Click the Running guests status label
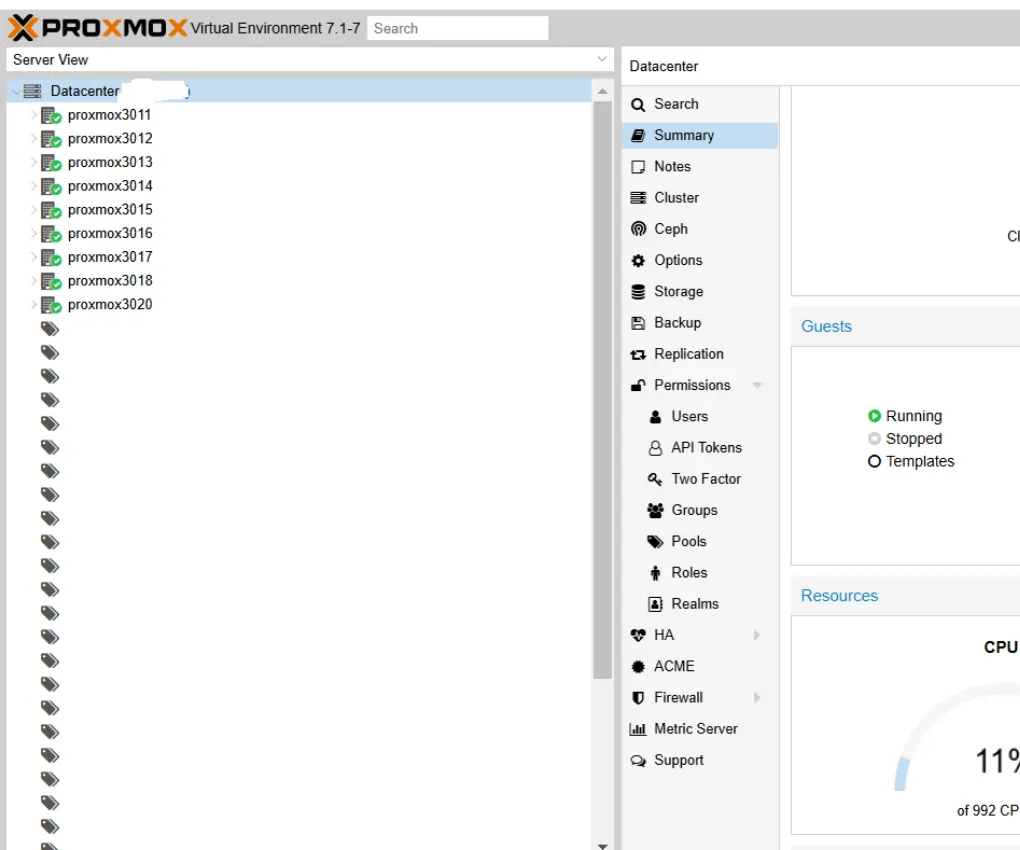The width and height of the screenshot is (1020, 850). click(913, 416)
